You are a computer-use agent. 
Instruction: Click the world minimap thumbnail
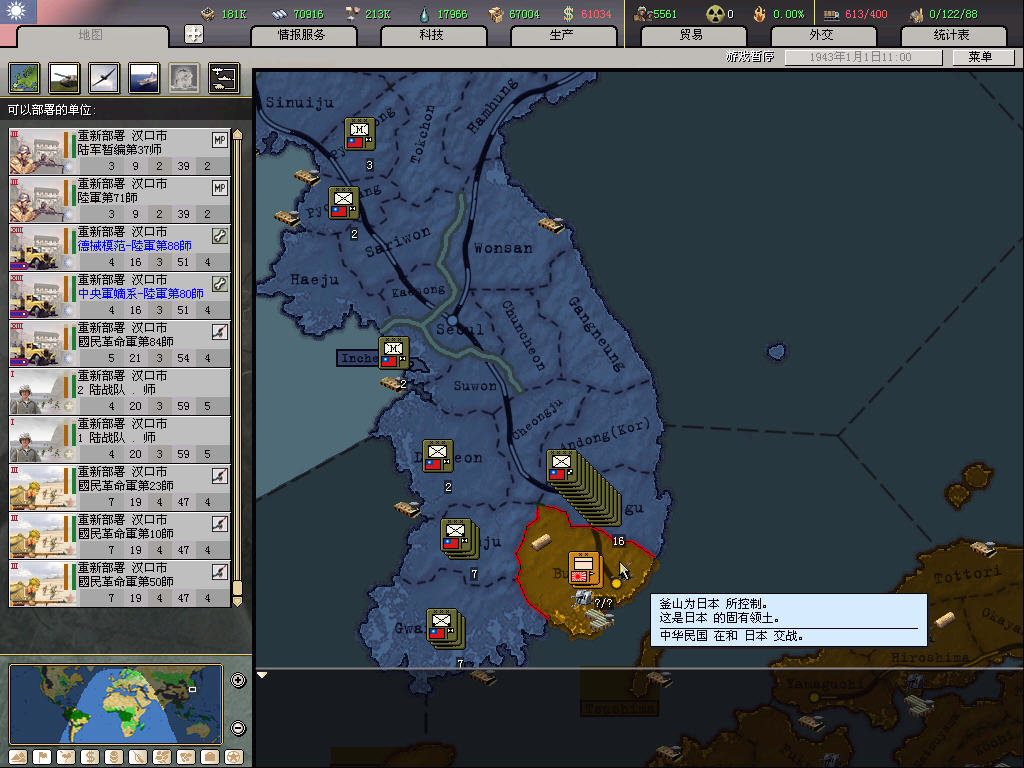point(116,704)
